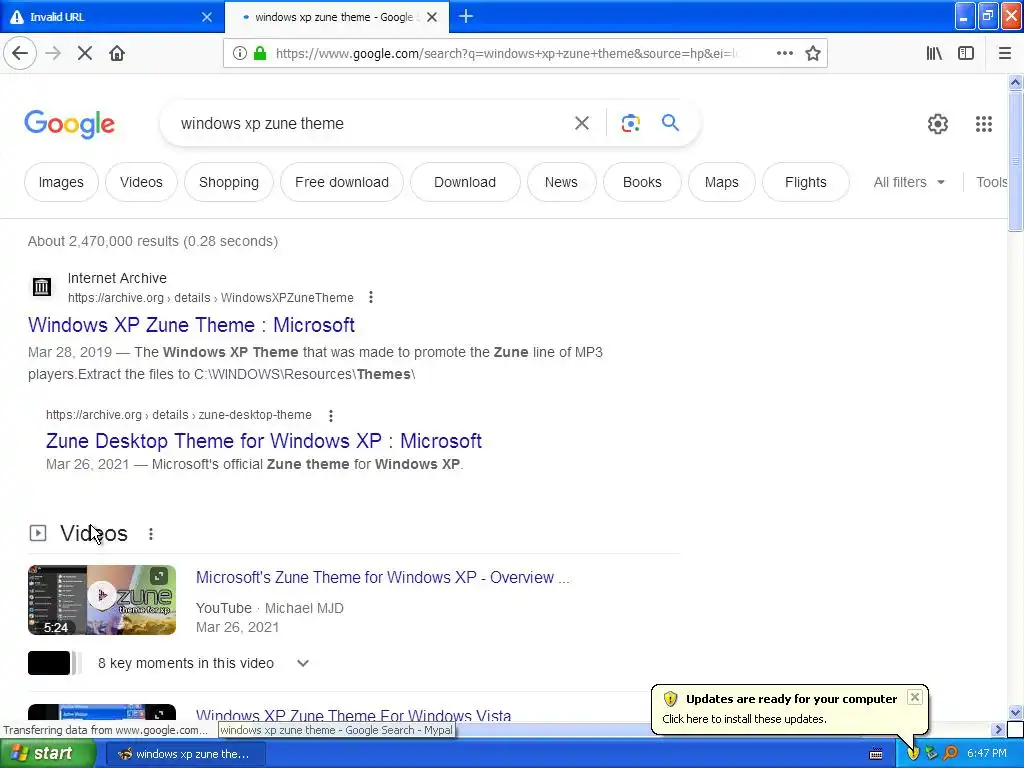Image resolution: width=1024 pixels, height=768 pixels.
Task: Switch to Maps results
Action: (x=722, y=182)
